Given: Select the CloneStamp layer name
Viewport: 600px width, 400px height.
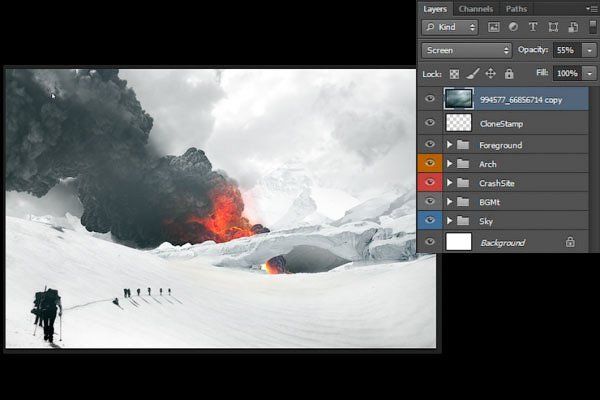Looking at the screenshot, I should pyautogui.click(x=501, y=124).
